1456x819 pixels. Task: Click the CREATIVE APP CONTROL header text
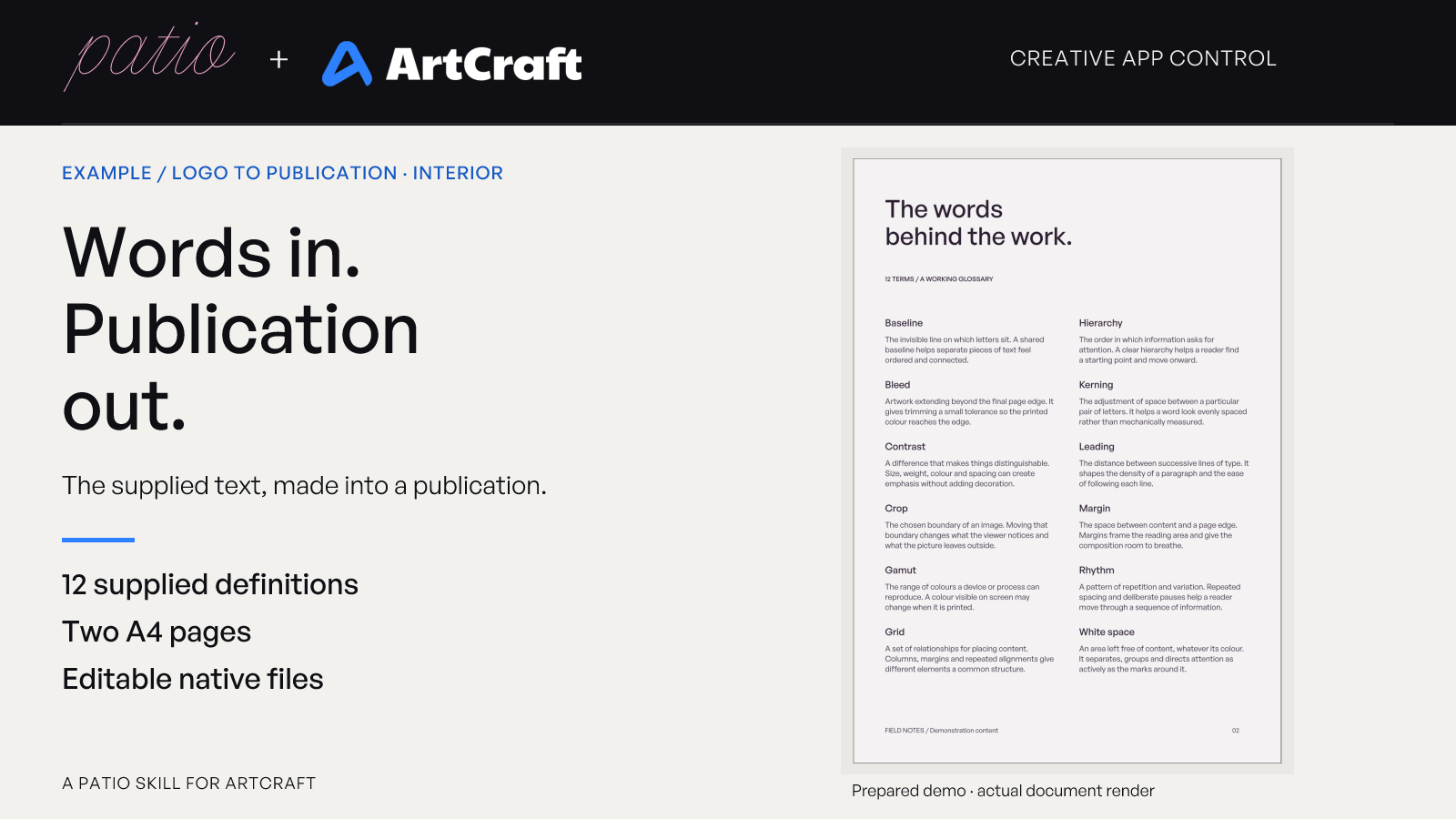(1143, 58)
